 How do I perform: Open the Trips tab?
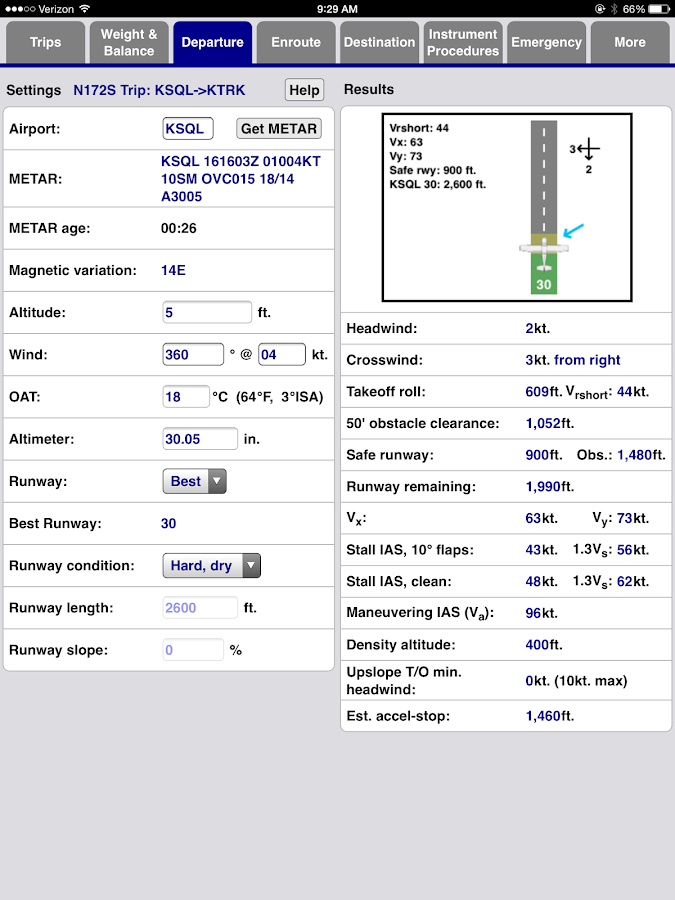(x=45, y=42)
